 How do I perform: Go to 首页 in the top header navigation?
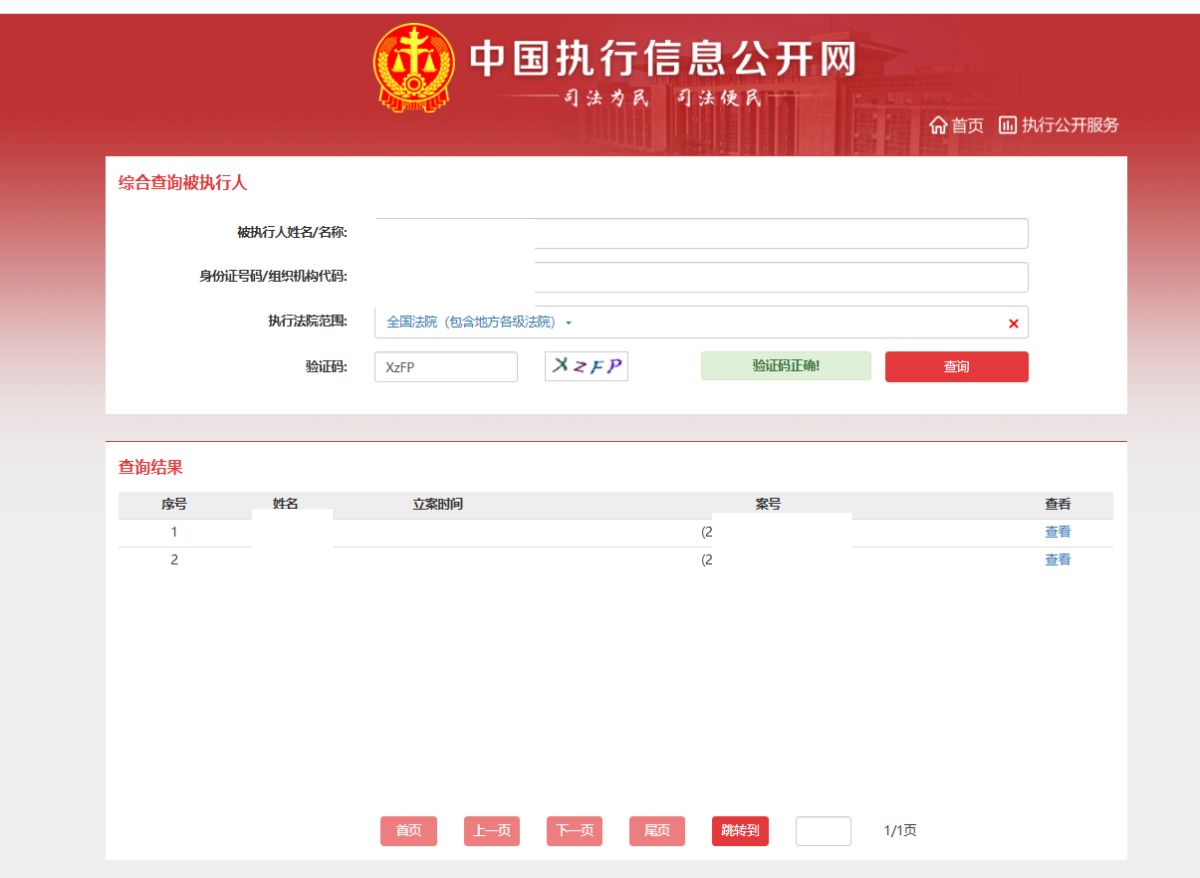[x=956, y=125]
